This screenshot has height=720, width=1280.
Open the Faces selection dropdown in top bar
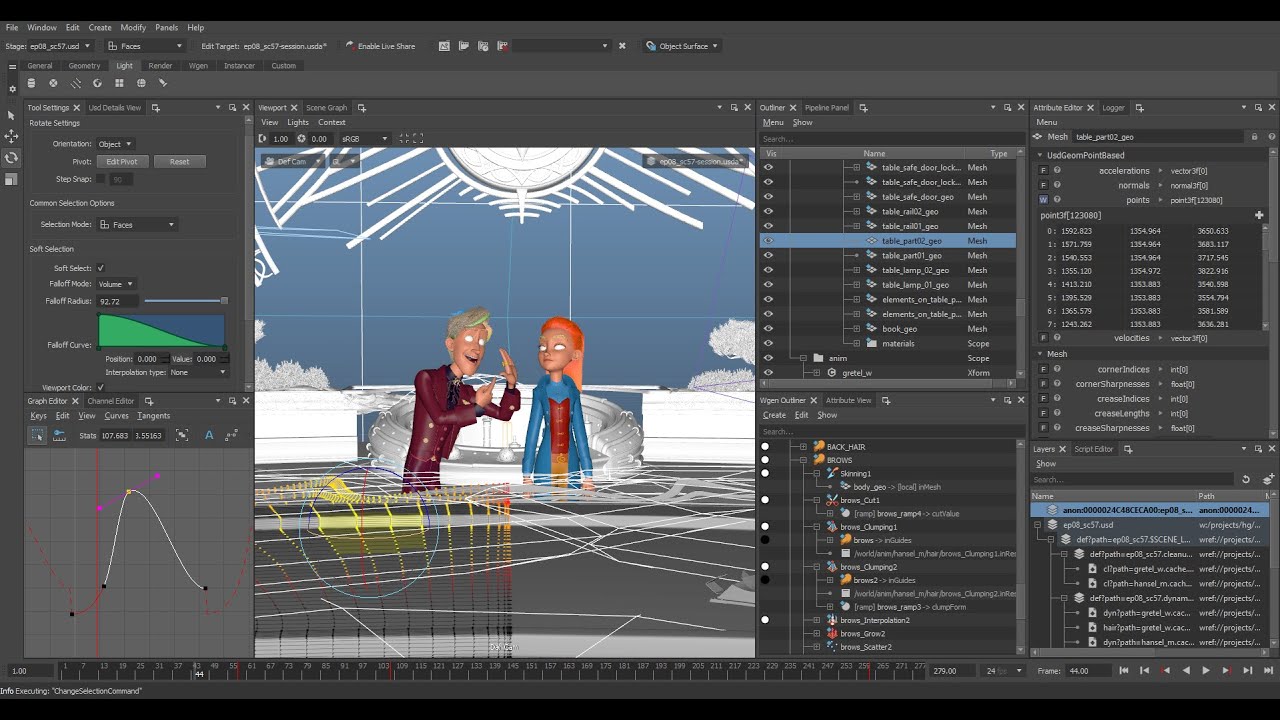pyautogui.click(x=145, y=46)
